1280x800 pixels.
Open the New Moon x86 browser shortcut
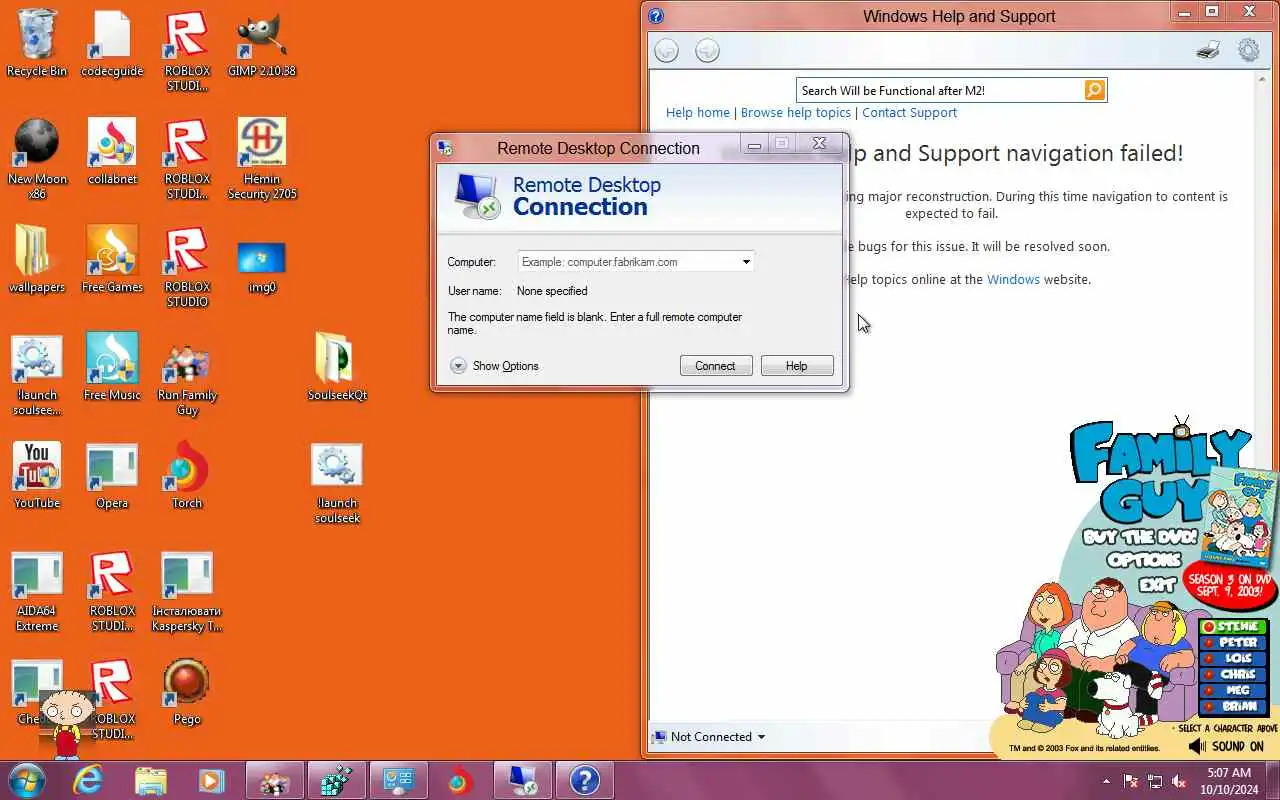[x=37, y=158]
